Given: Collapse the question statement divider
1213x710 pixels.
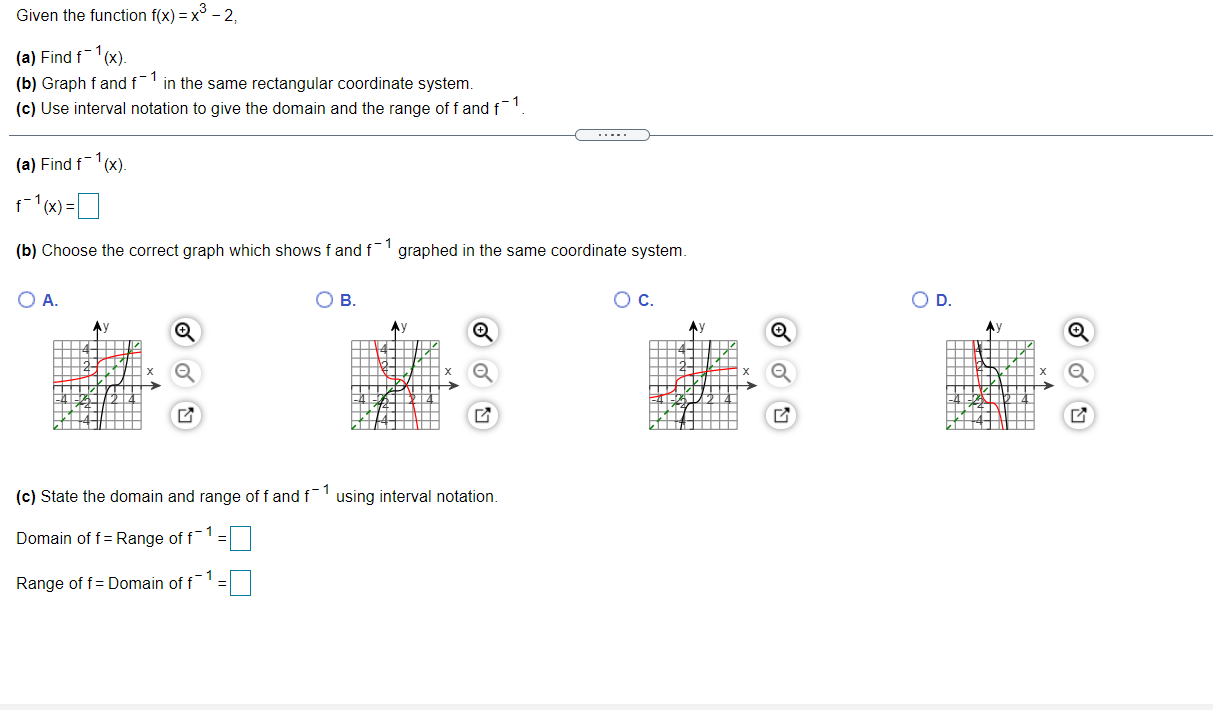Looking at the screenshot, I should (x=611, y=134).
